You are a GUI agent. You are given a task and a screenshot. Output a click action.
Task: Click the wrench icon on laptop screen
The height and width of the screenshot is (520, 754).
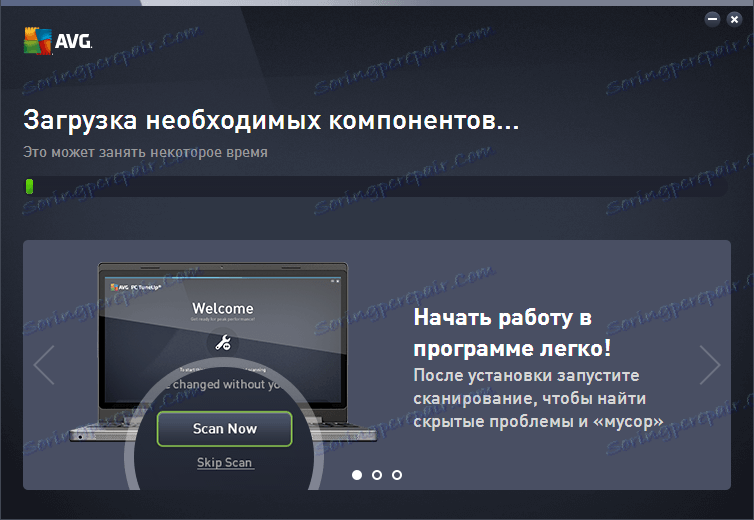(x=223, y=343)
